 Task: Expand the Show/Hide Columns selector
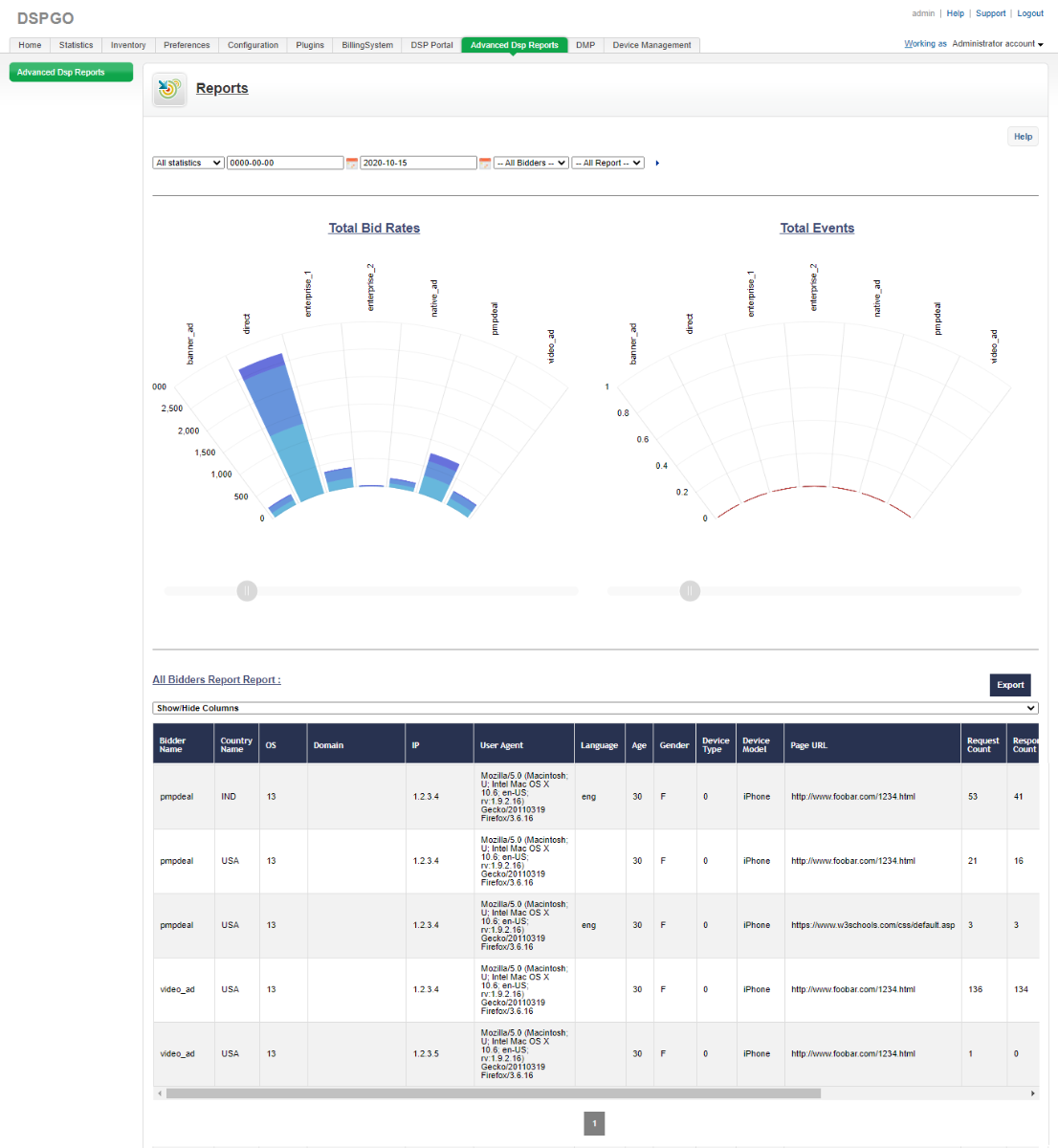pos(594,709)
